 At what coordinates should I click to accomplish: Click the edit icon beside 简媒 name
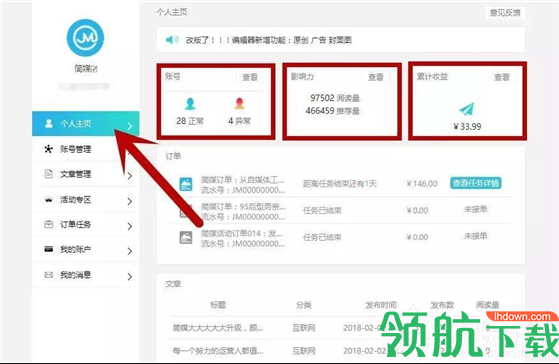95,69
